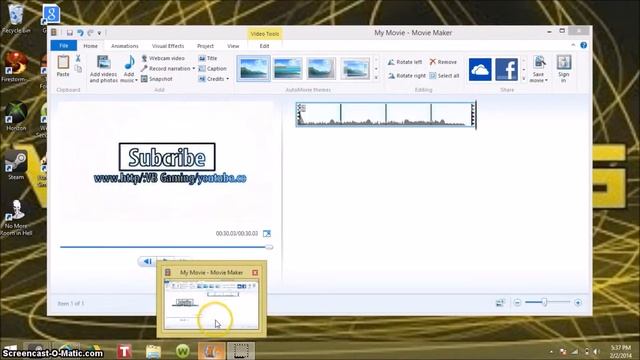
Task: Click the Undo icon in quick access toolbar
Action: pos(80,33)
